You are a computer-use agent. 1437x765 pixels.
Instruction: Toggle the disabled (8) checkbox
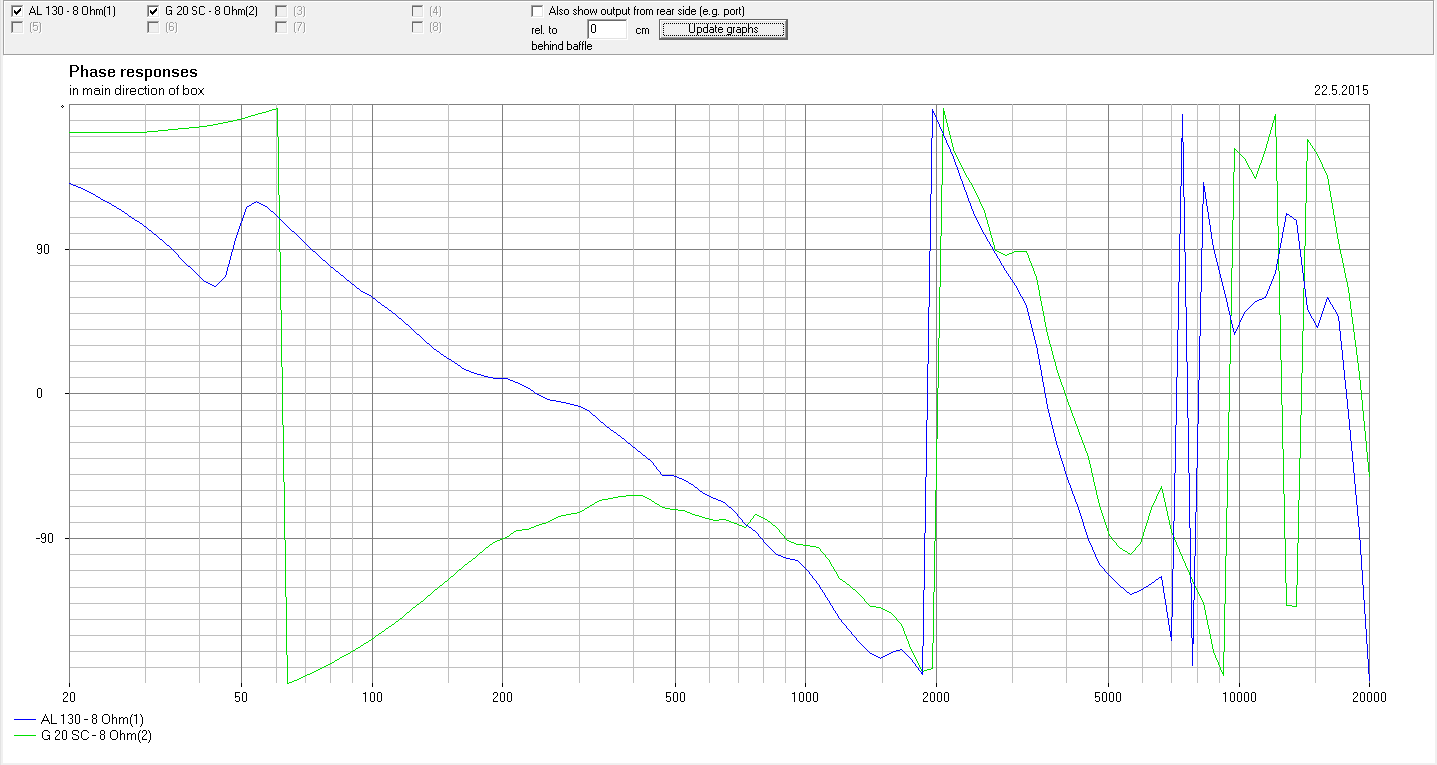pyautogui.click(x=418, y=27)
